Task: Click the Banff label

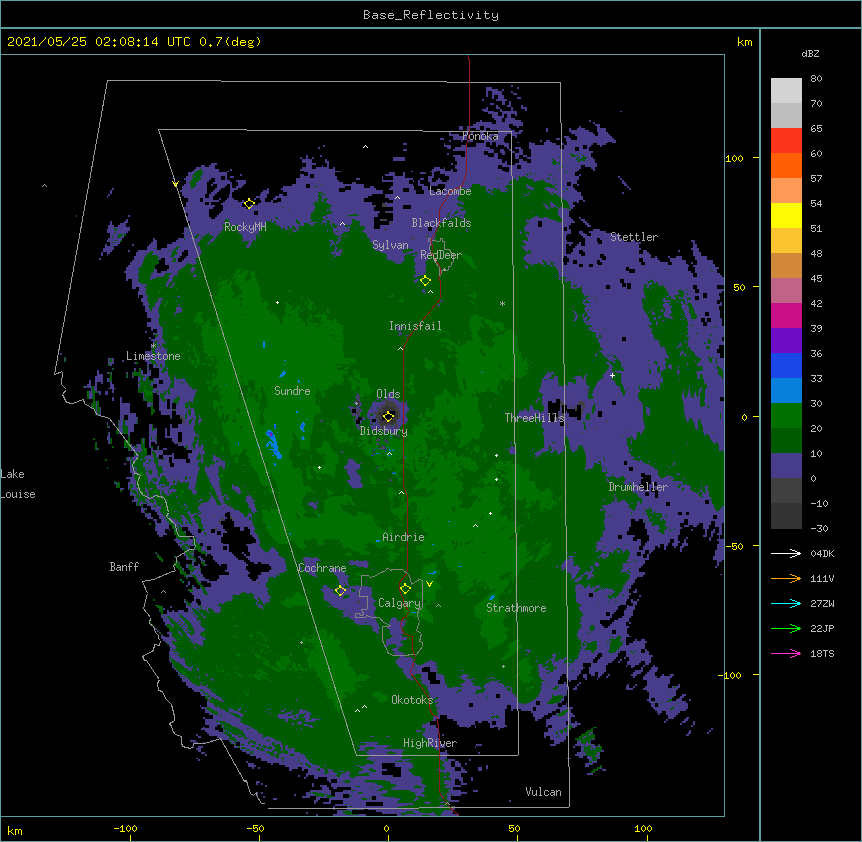Action: (x=124, y=567)
